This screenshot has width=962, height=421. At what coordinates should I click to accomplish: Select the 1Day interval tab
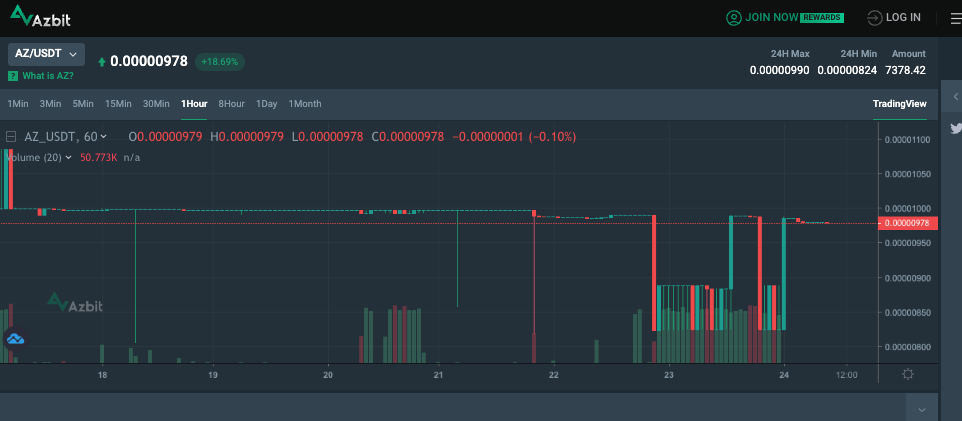pos(266,104)
